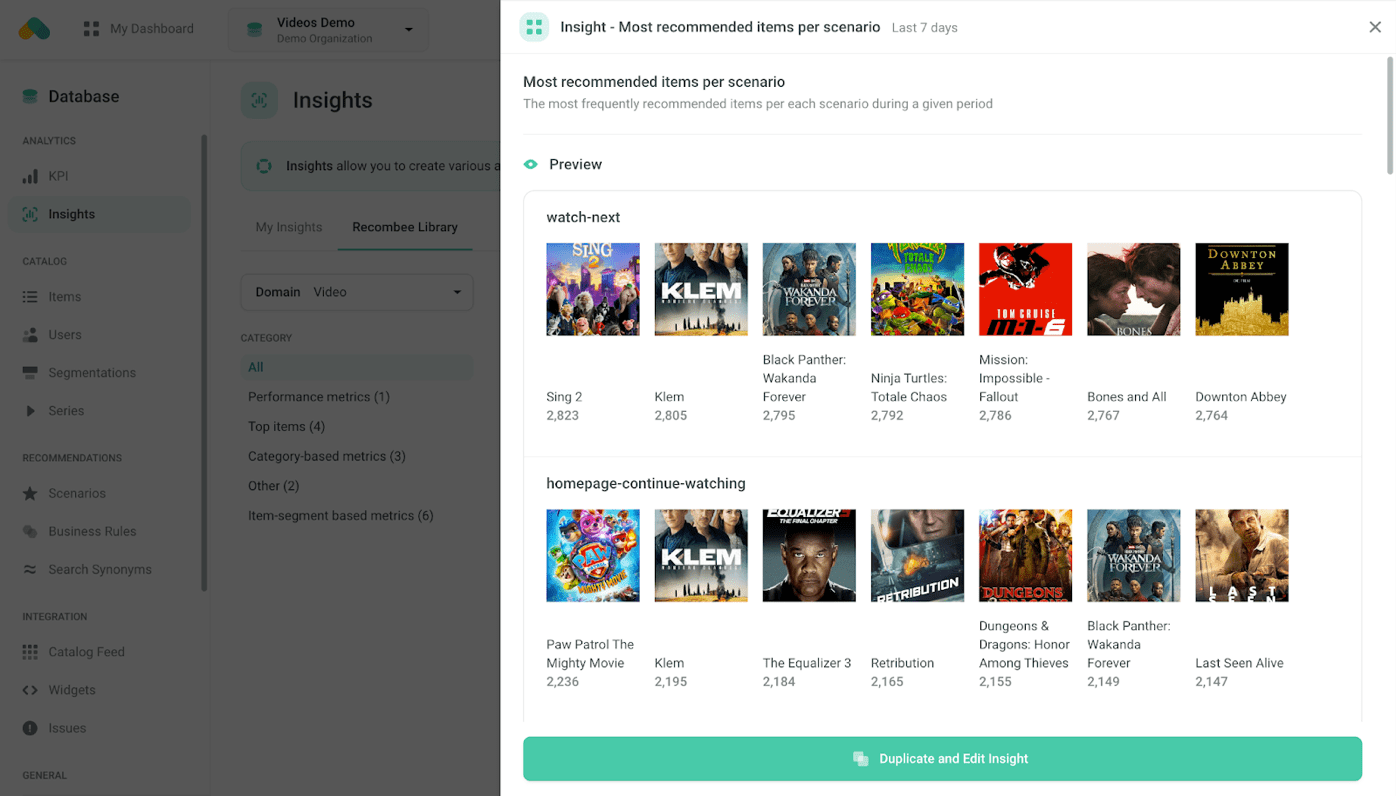
Task: Open the KPI bar chart icon
Action: [30, 176]
